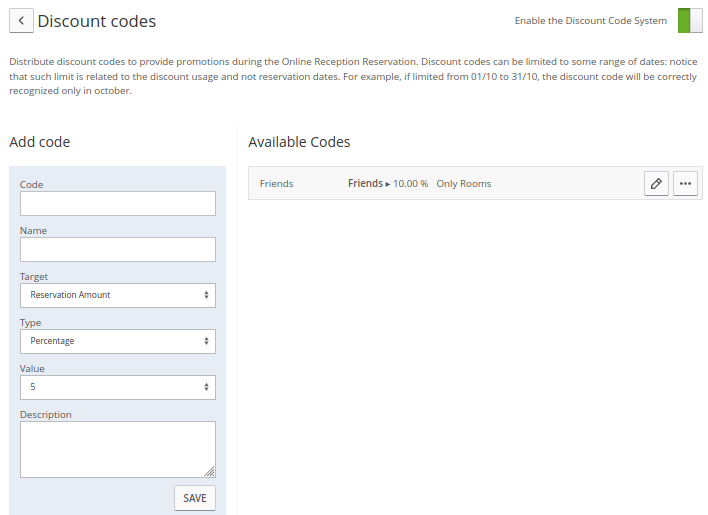Open the Target dropdown
This screenshot has width=708, height=515.
118,295
